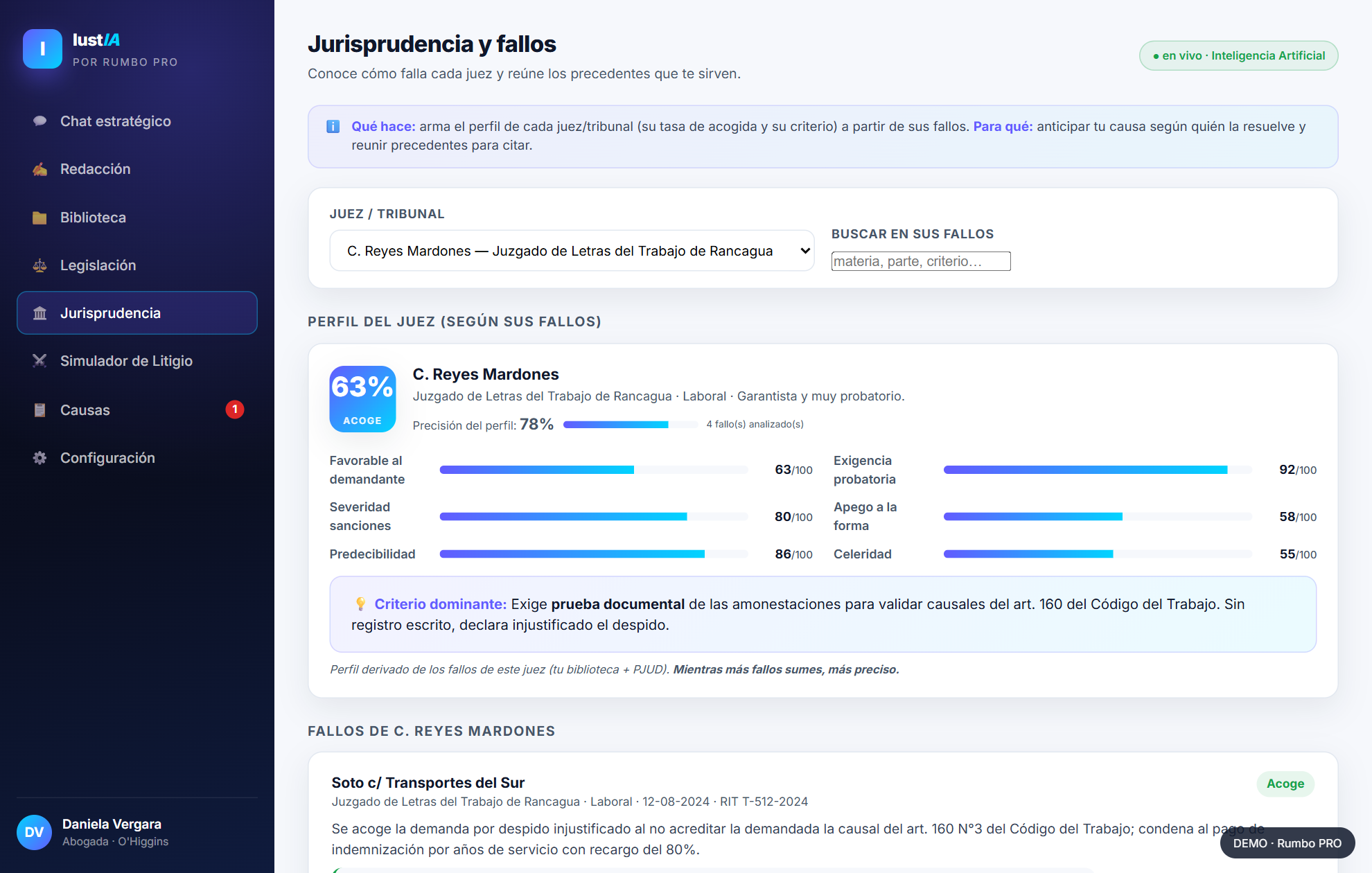Click the Celeridad bar

click(1098, 554)
